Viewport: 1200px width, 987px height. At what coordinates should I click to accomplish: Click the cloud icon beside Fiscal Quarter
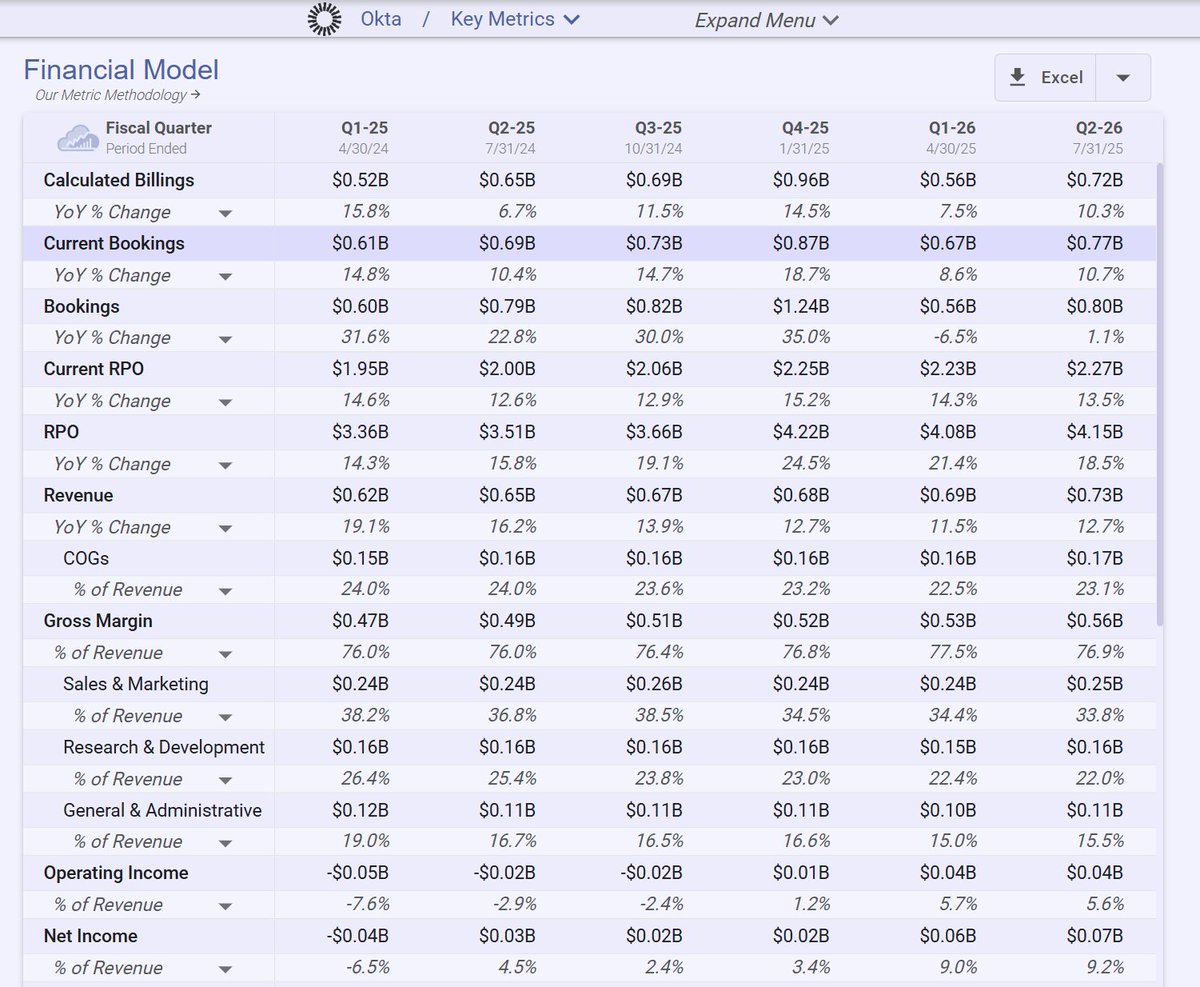76,136
